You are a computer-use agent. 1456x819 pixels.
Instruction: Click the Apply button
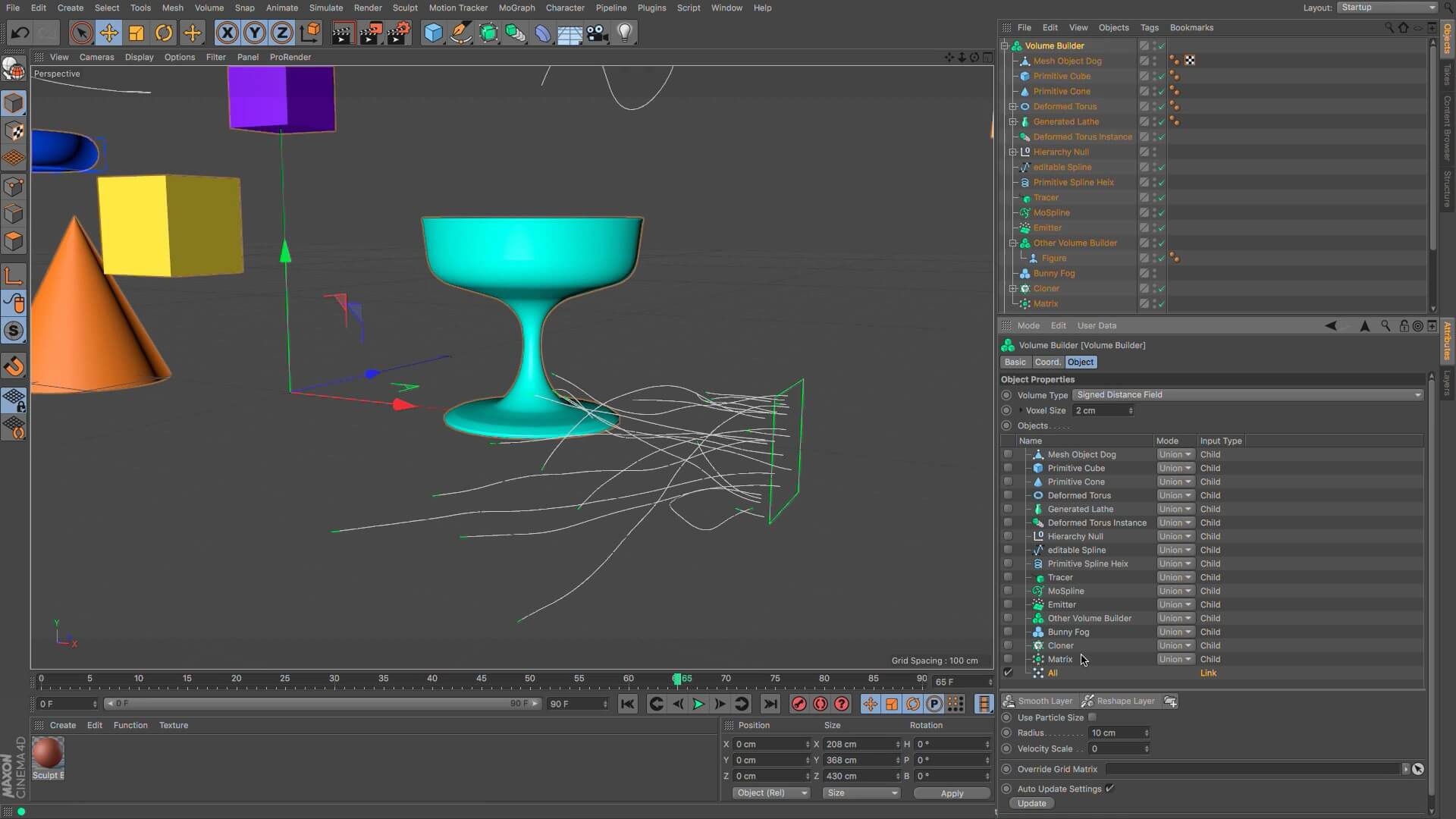click(x=952, y=793)
